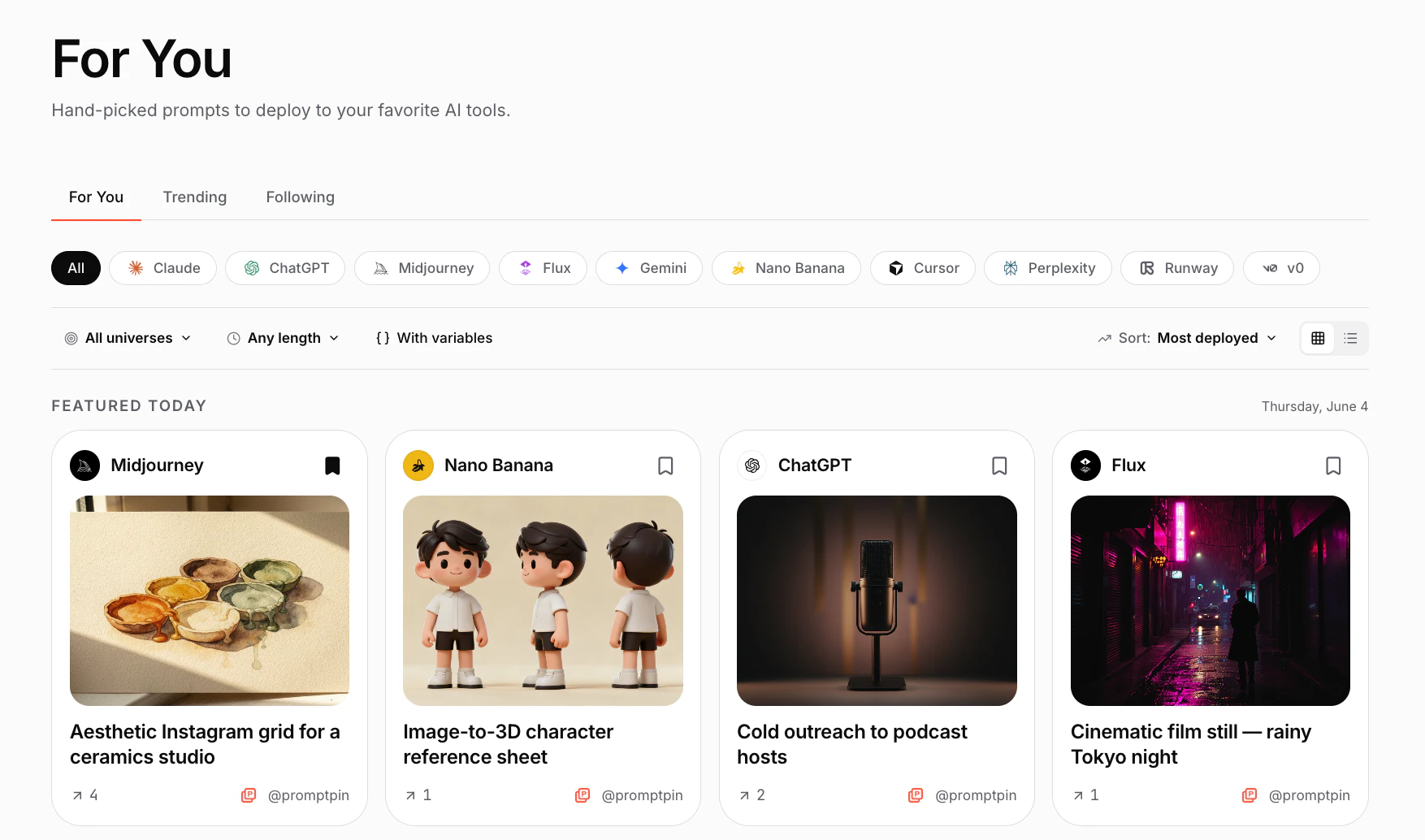This screenshot has height=840, width=1425.
Task: Click Midjourney name on first card
Action: pos(157,465)
